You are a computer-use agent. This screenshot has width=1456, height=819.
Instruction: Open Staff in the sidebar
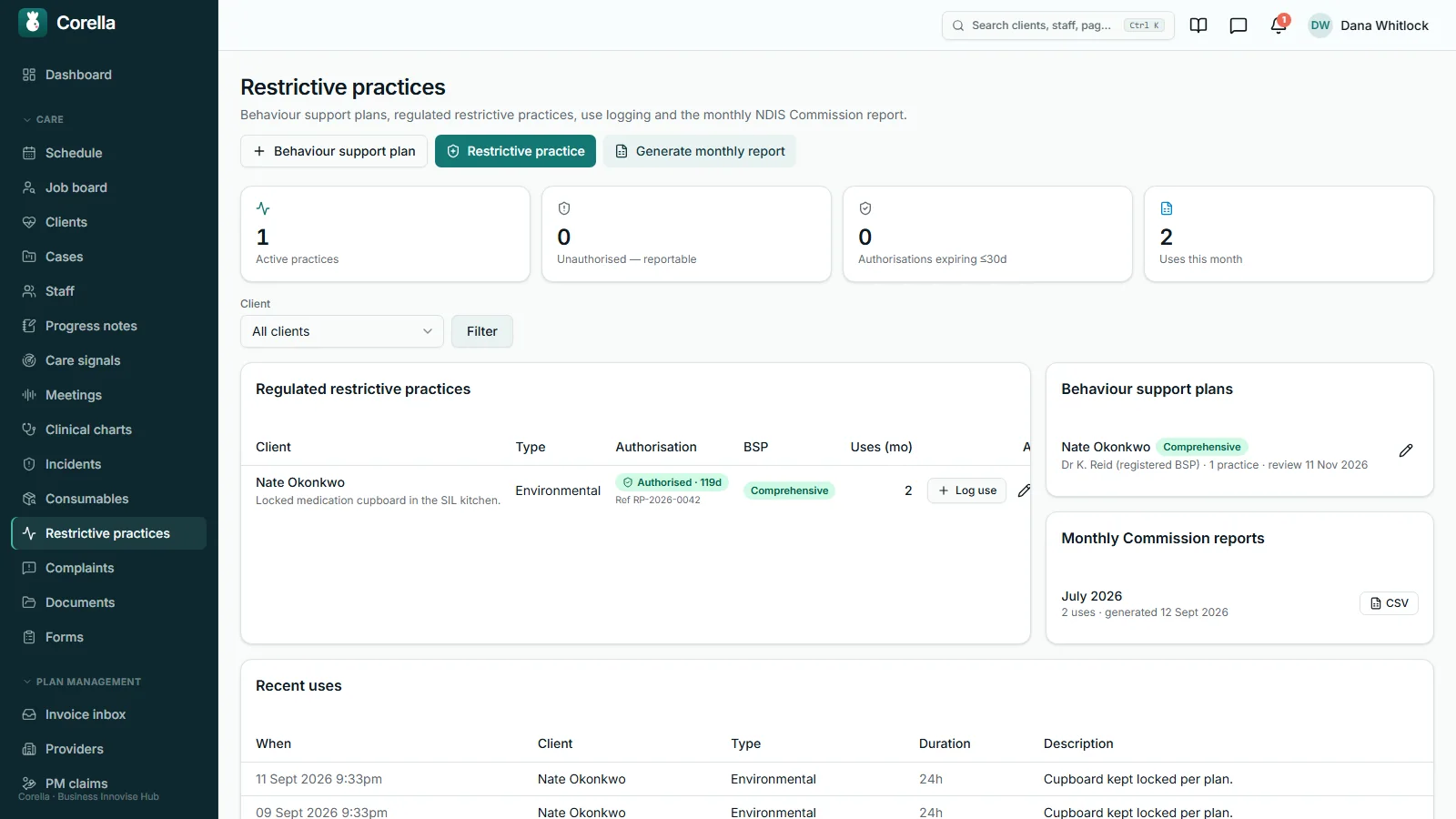tap(109, 291)
